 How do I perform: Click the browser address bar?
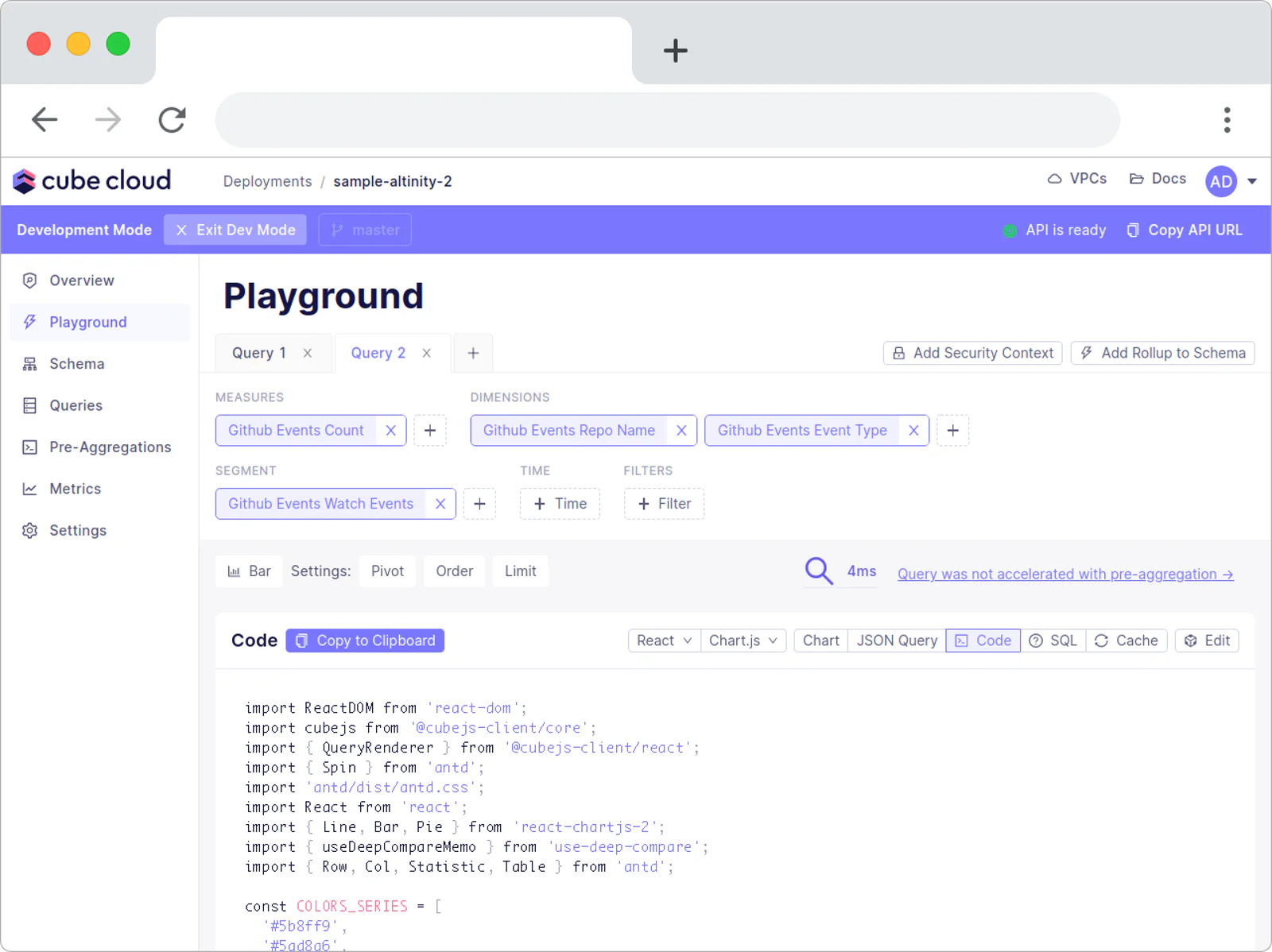pyautogui.click(x=668, y=120)
